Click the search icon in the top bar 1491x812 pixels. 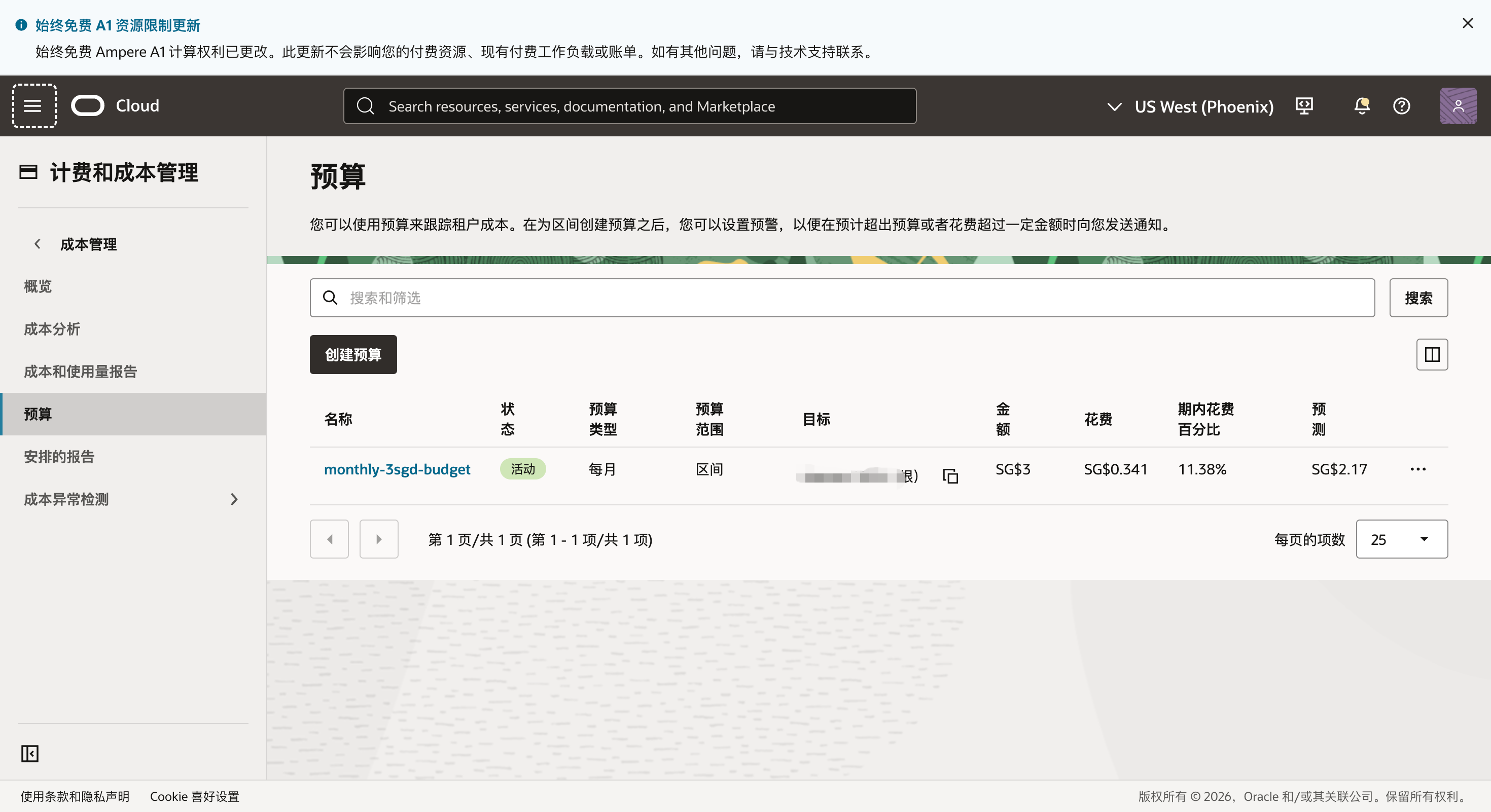coord(365,106)
